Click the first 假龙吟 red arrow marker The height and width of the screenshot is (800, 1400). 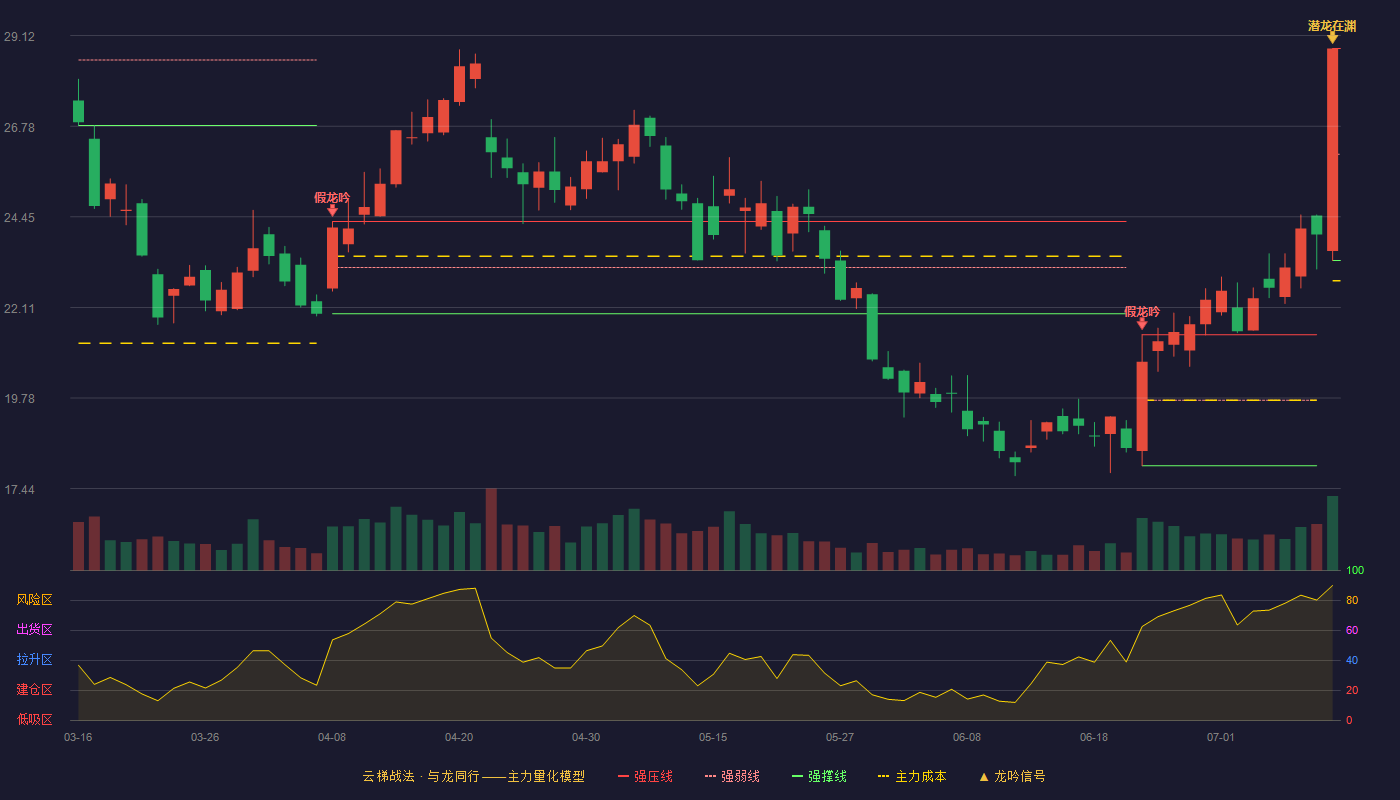[x=332, y=210]
